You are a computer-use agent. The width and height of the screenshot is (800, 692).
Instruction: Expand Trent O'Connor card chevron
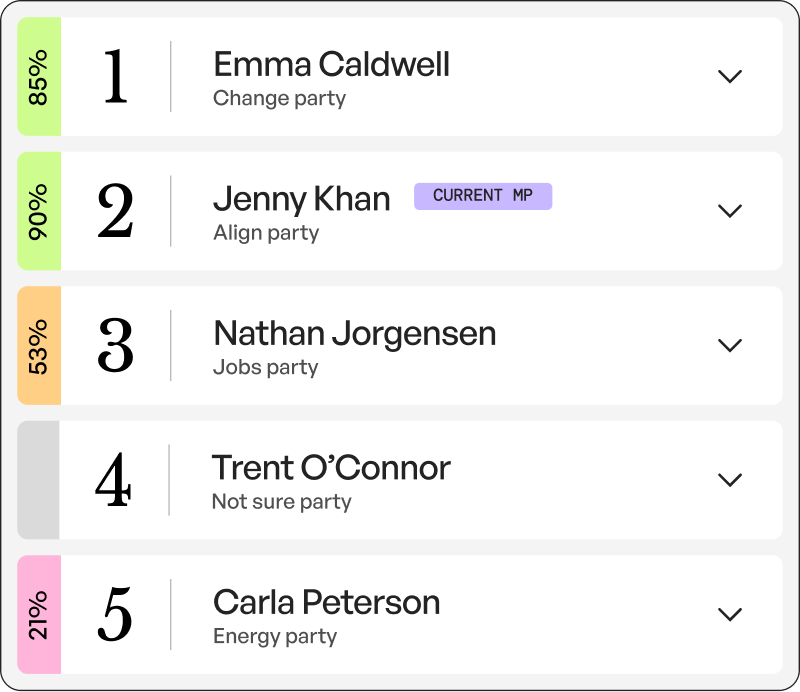(x=731, y=480)
